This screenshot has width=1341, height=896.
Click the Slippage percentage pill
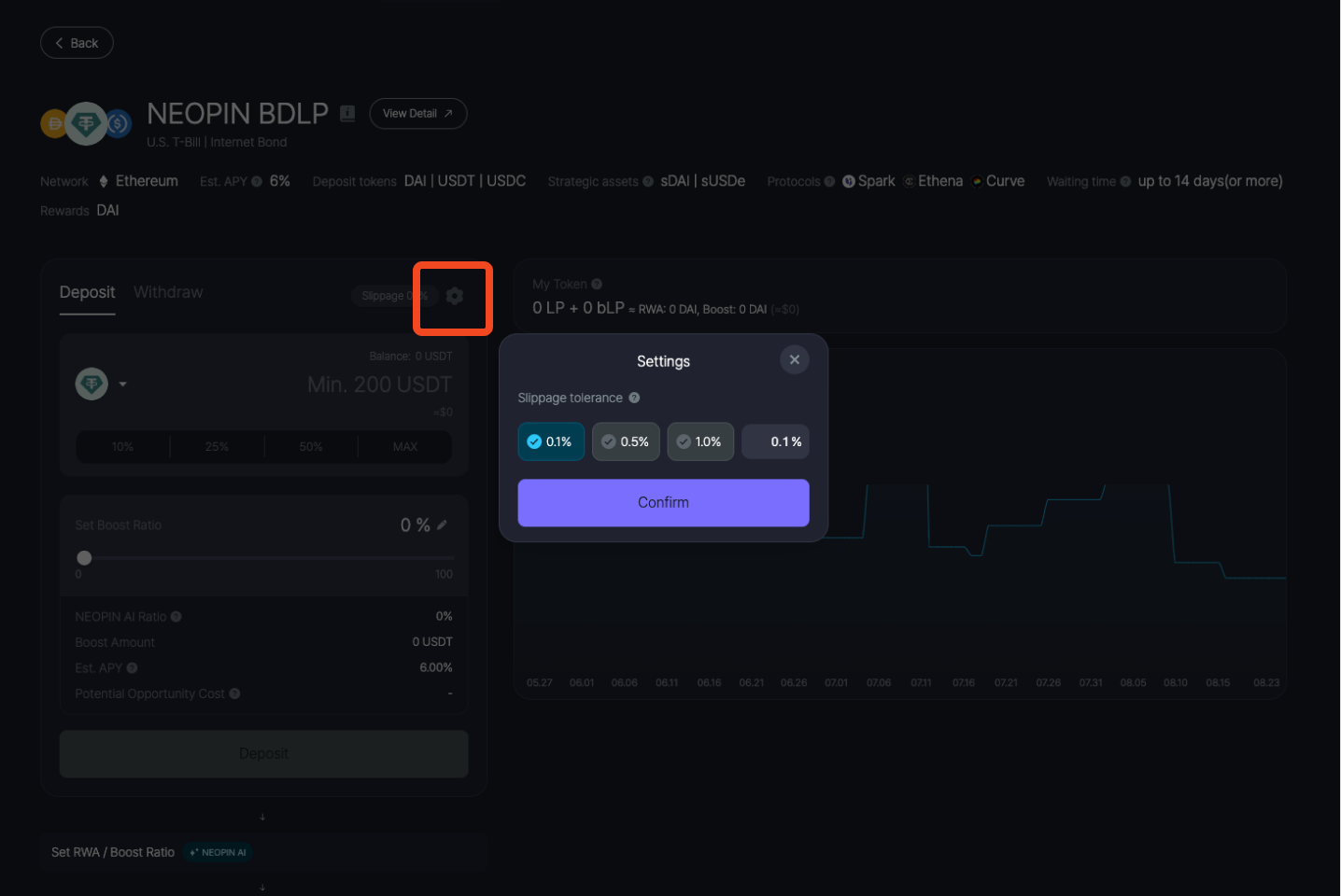click(392, 296)
